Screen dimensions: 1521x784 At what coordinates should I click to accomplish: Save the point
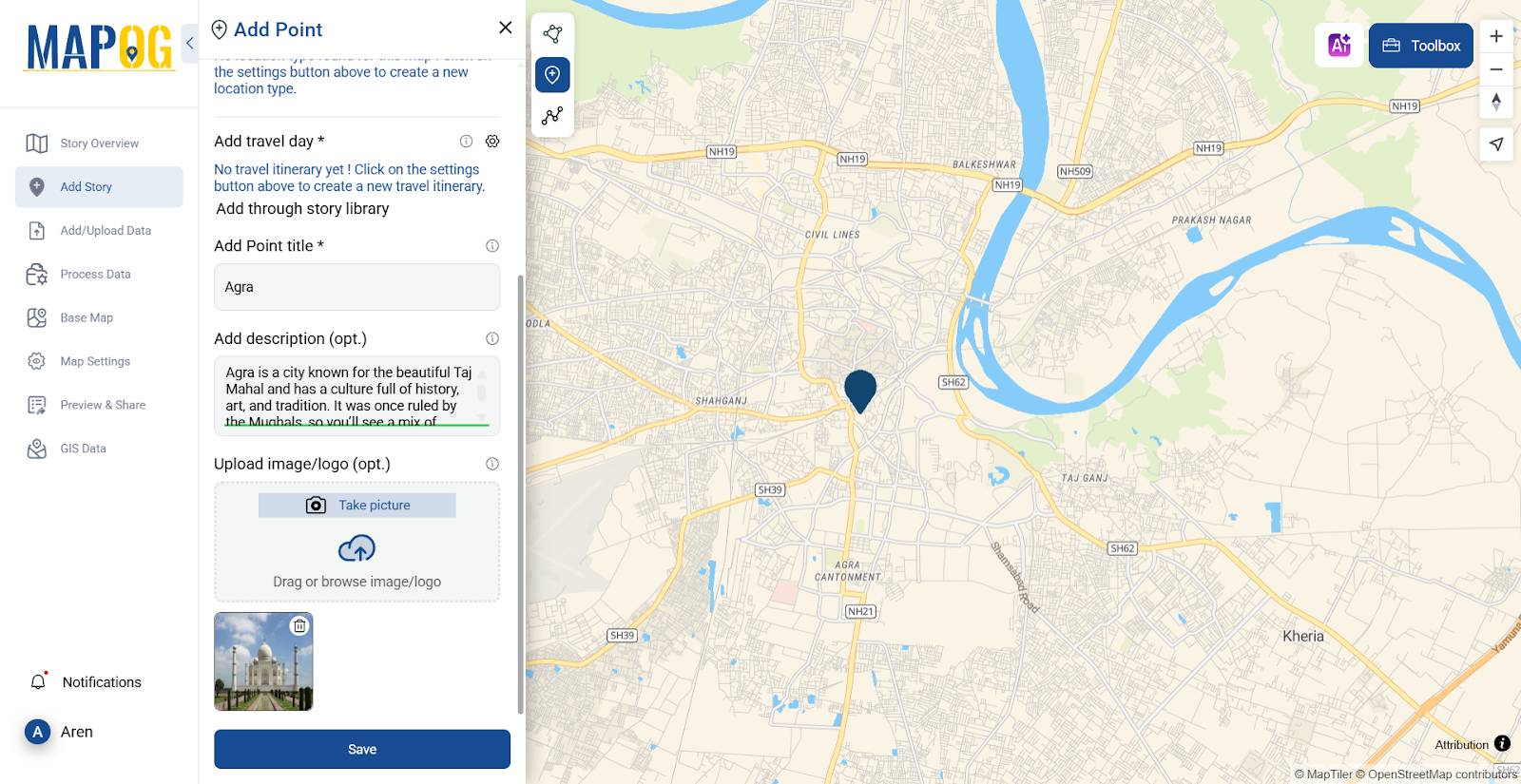coord(362,750)
